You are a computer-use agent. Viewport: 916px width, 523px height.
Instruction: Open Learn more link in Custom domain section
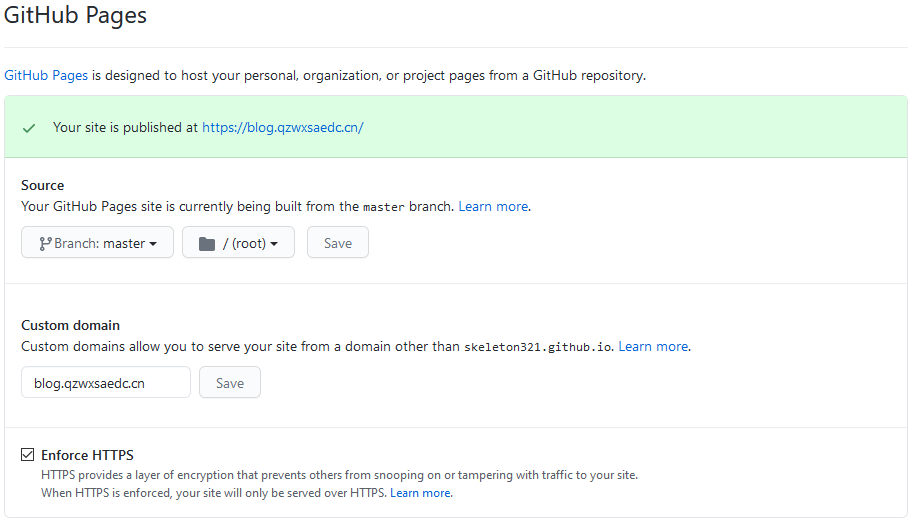tap(653, 346)
